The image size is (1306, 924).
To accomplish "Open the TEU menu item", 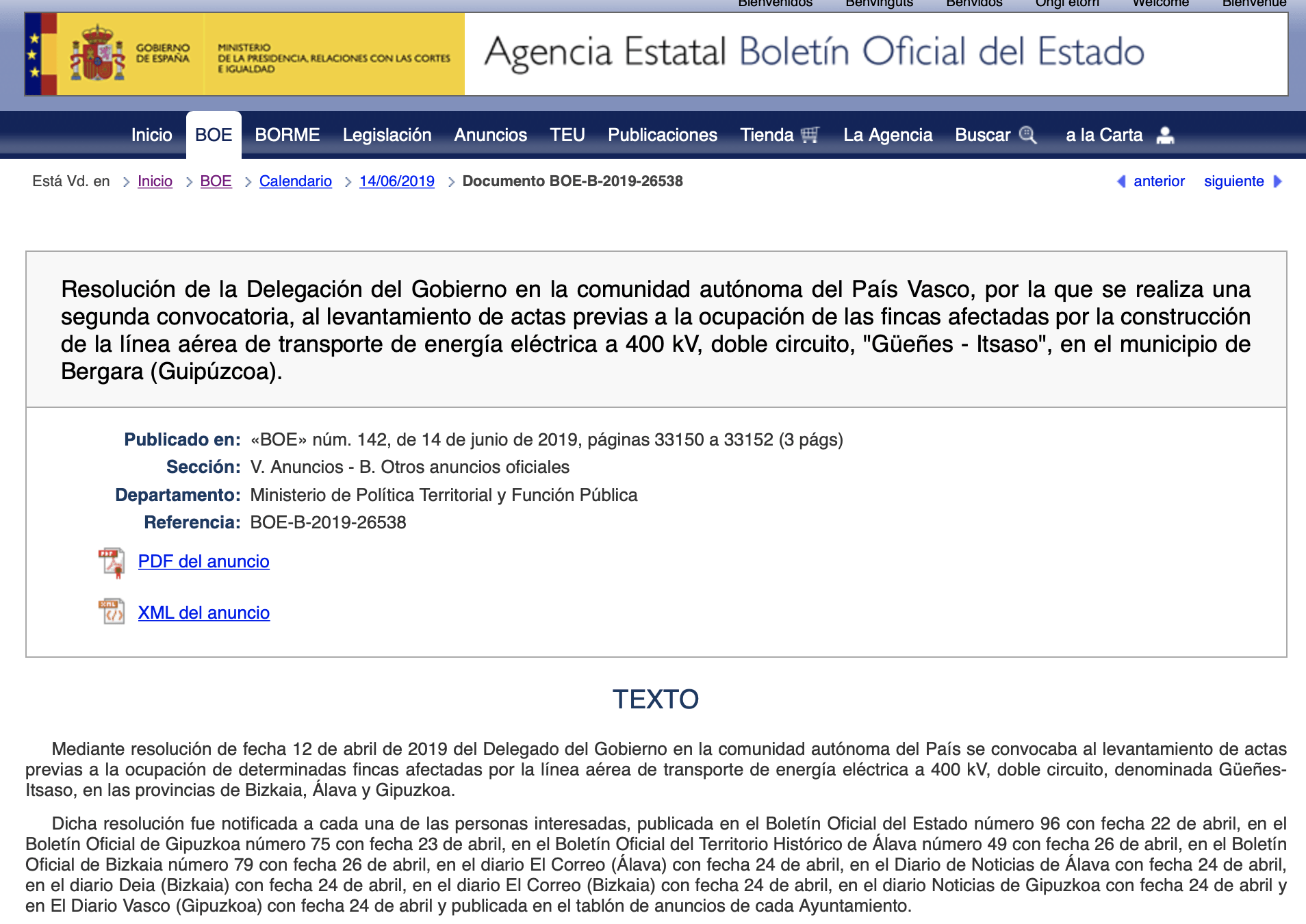I will pyautogui.click(x=567, y=135).
